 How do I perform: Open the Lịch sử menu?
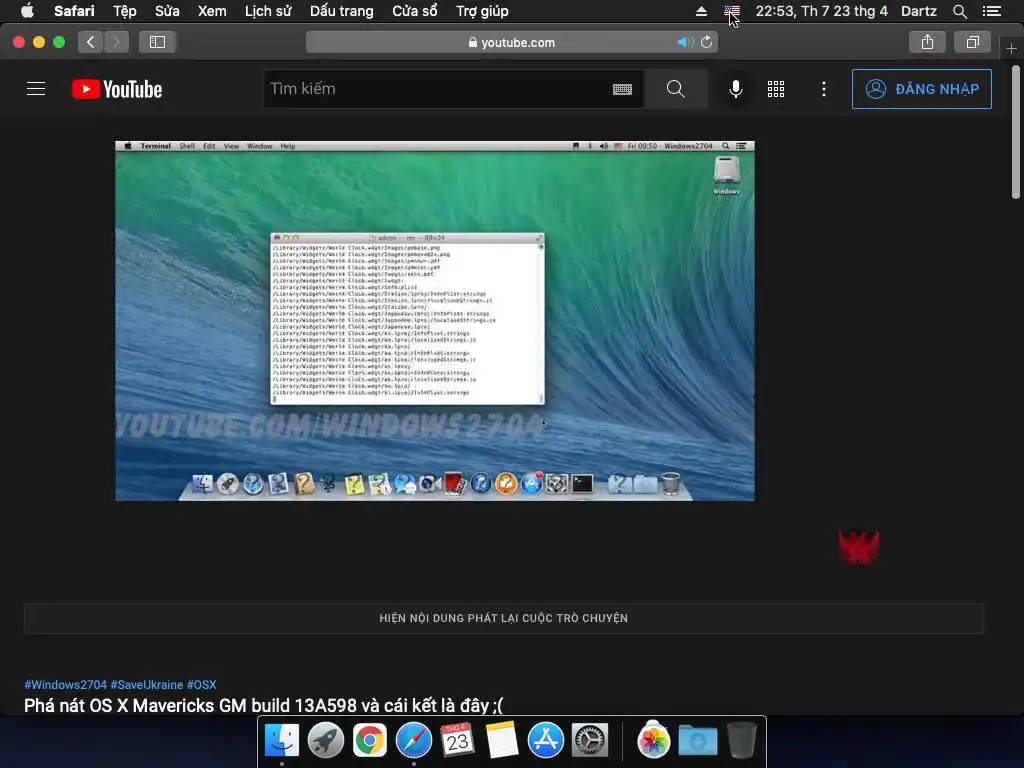[x=268, y=11]
